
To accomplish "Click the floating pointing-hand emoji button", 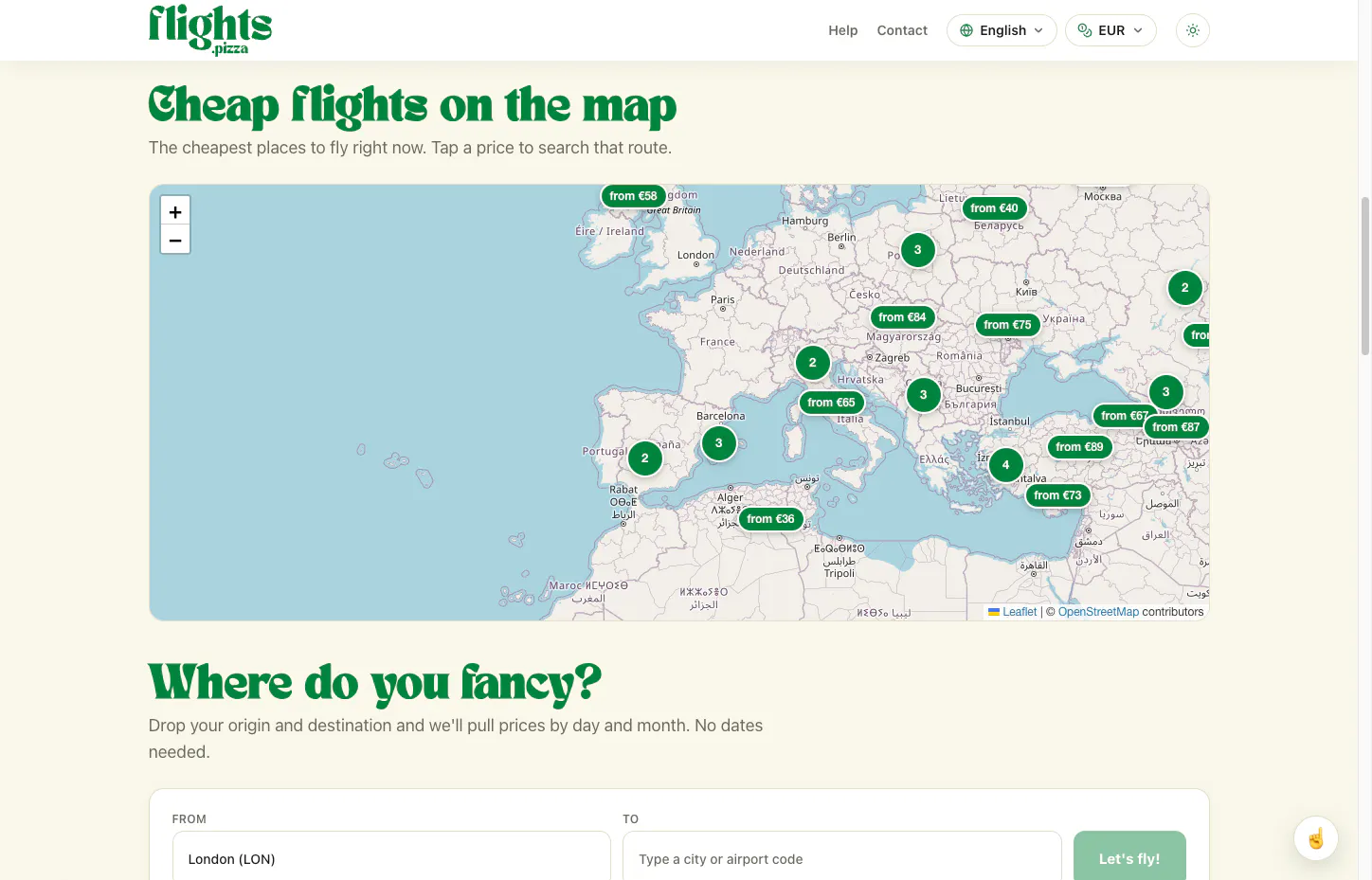I will point(1315,838).
